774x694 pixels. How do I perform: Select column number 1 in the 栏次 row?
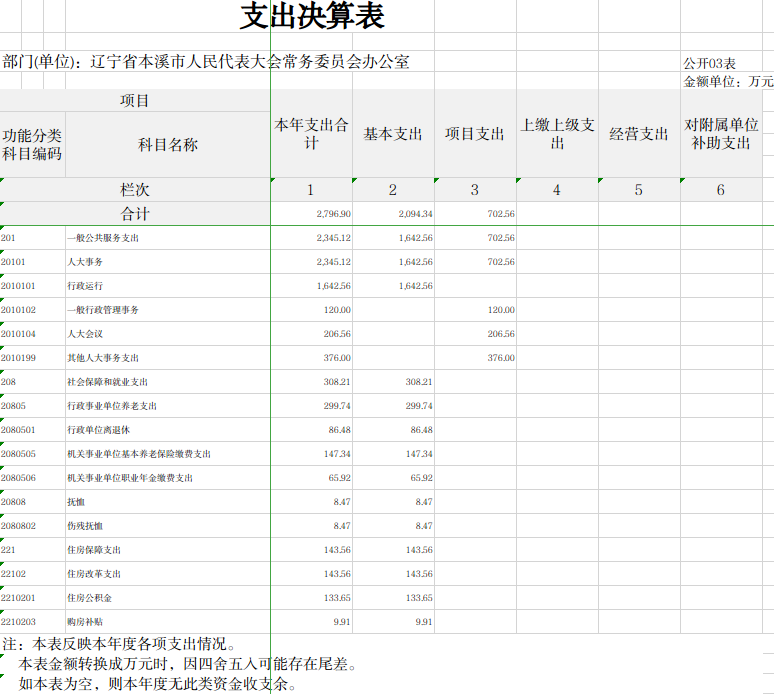pos(310,190)
